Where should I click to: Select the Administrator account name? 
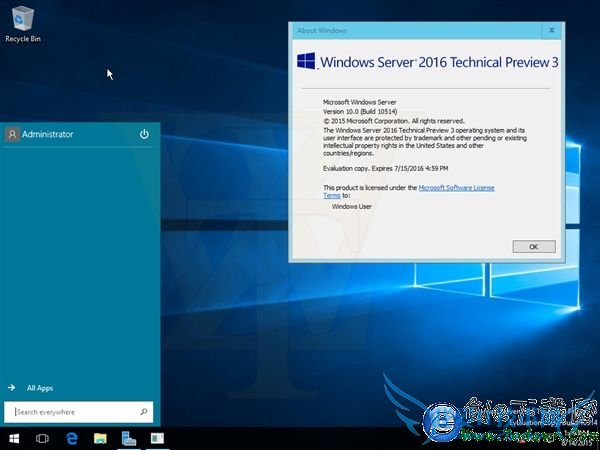pyautogui.click(x=47, y=134)
